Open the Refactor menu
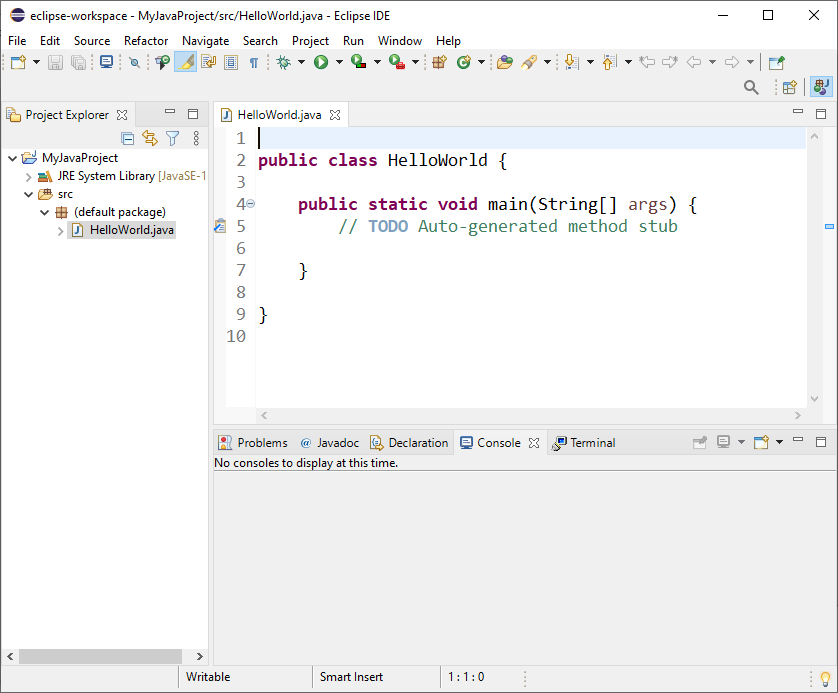Screen dimensions: 838x693 point(146,41)
